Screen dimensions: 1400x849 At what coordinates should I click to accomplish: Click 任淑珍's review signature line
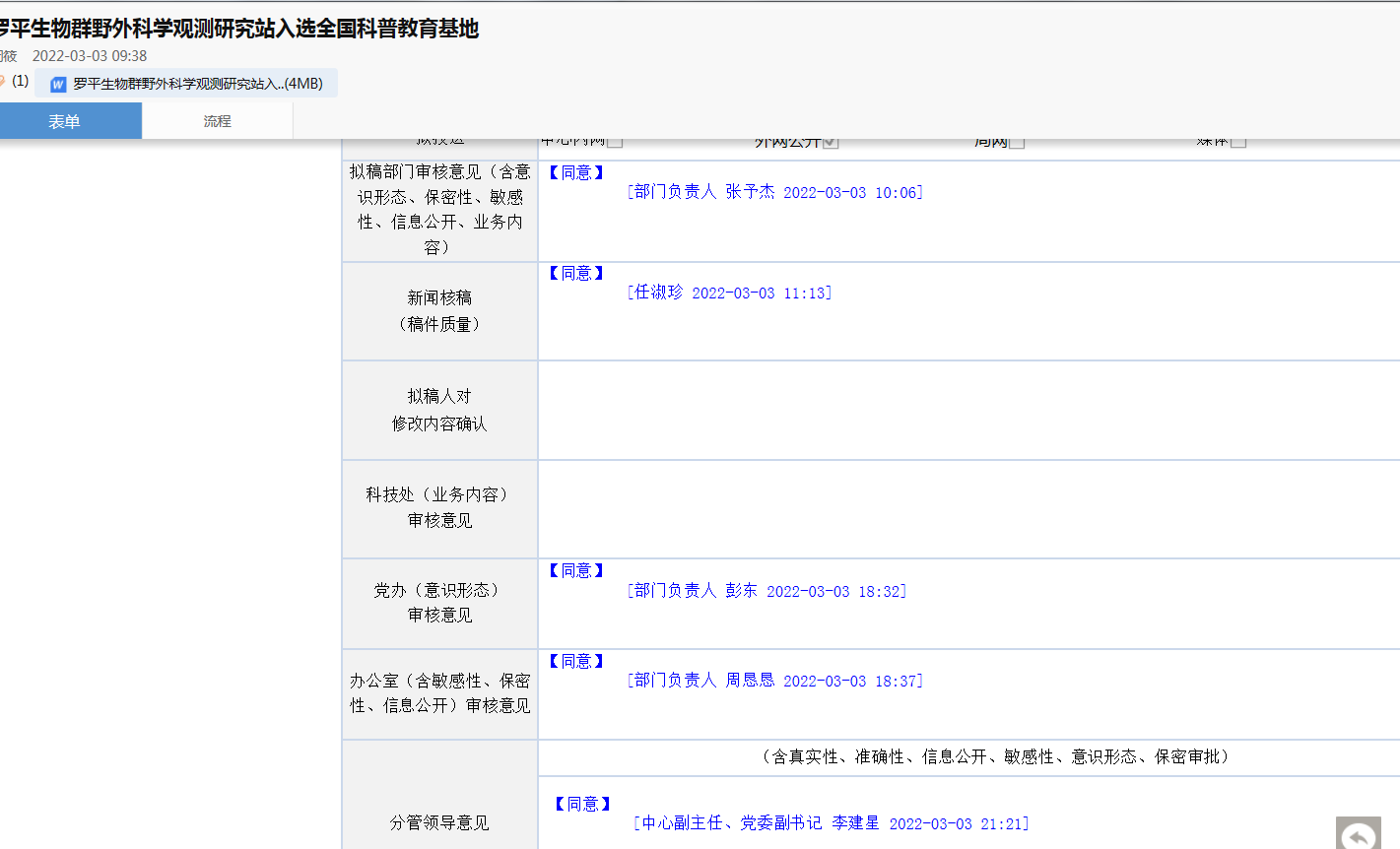pyautogui.click(x=729, y=293)
